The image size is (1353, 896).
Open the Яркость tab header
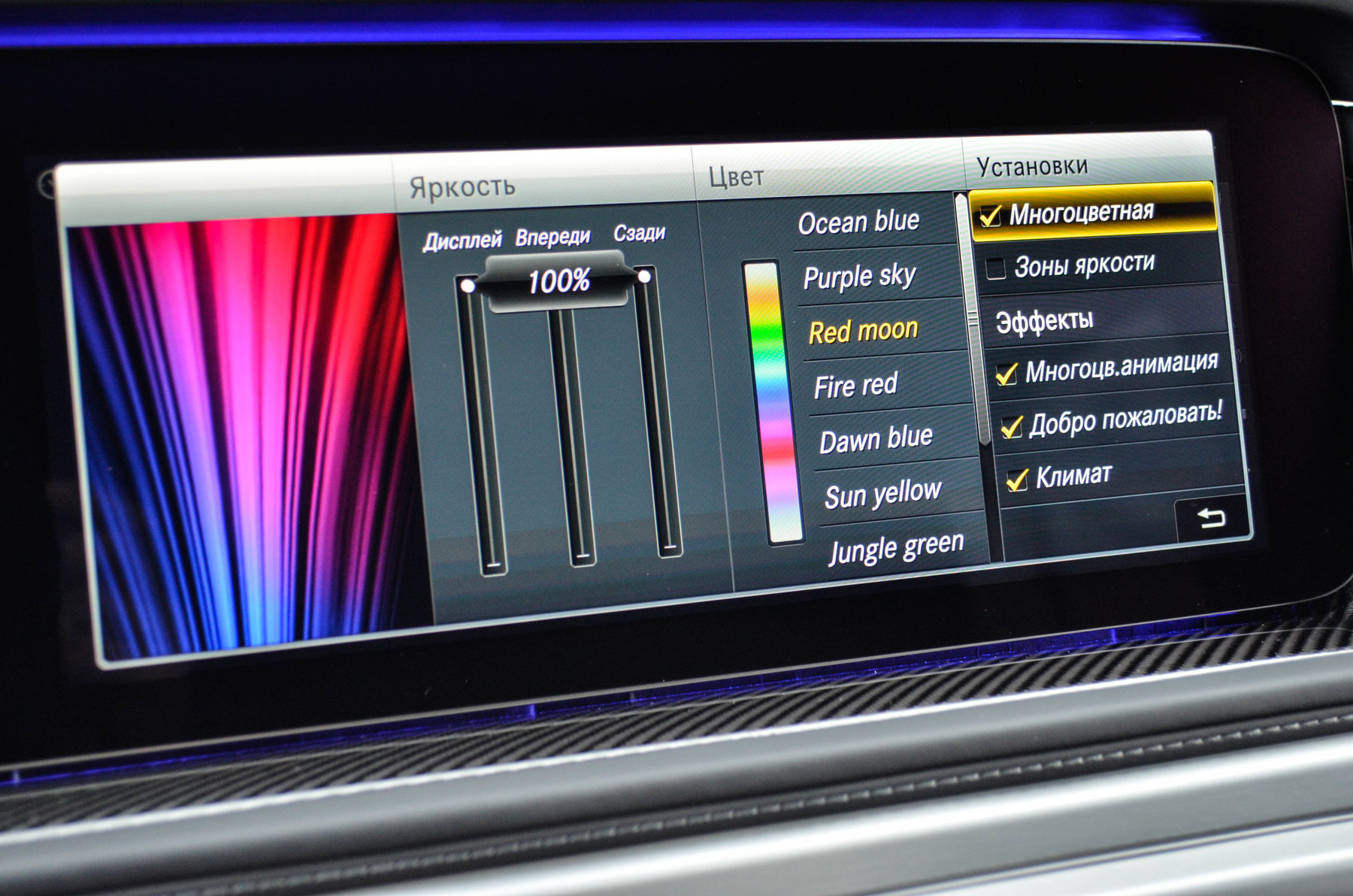(462, 186)
